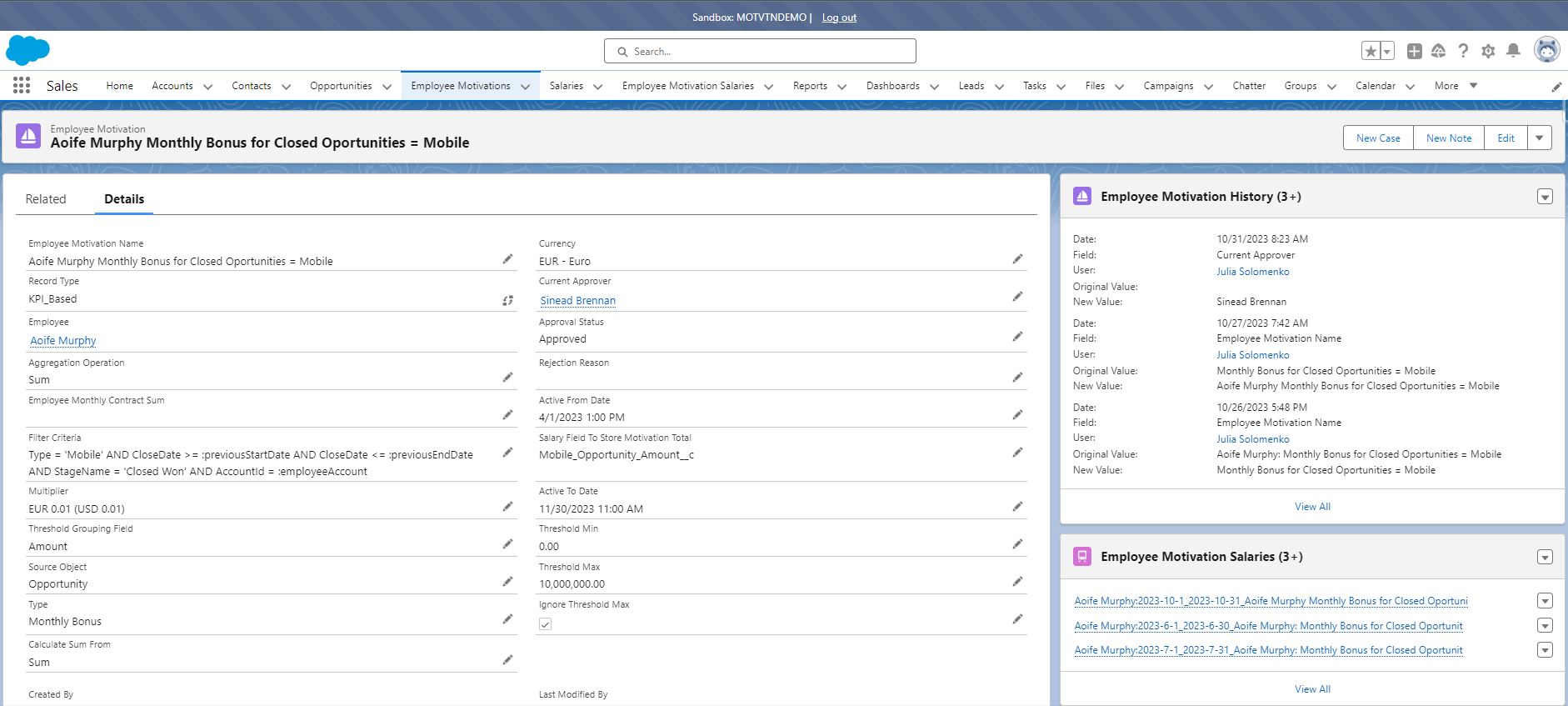
Task: Click the New Note button
Action: pos(1449,138)
